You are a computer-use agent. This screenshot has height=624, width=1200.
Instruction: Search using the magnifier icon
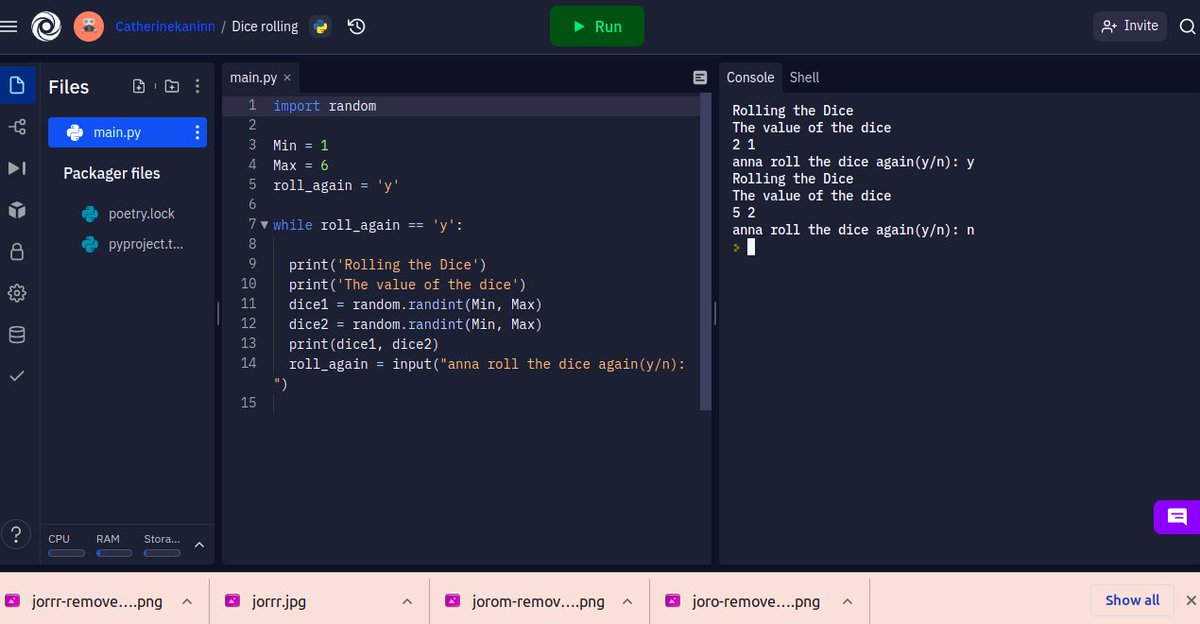pos(1187,28)
